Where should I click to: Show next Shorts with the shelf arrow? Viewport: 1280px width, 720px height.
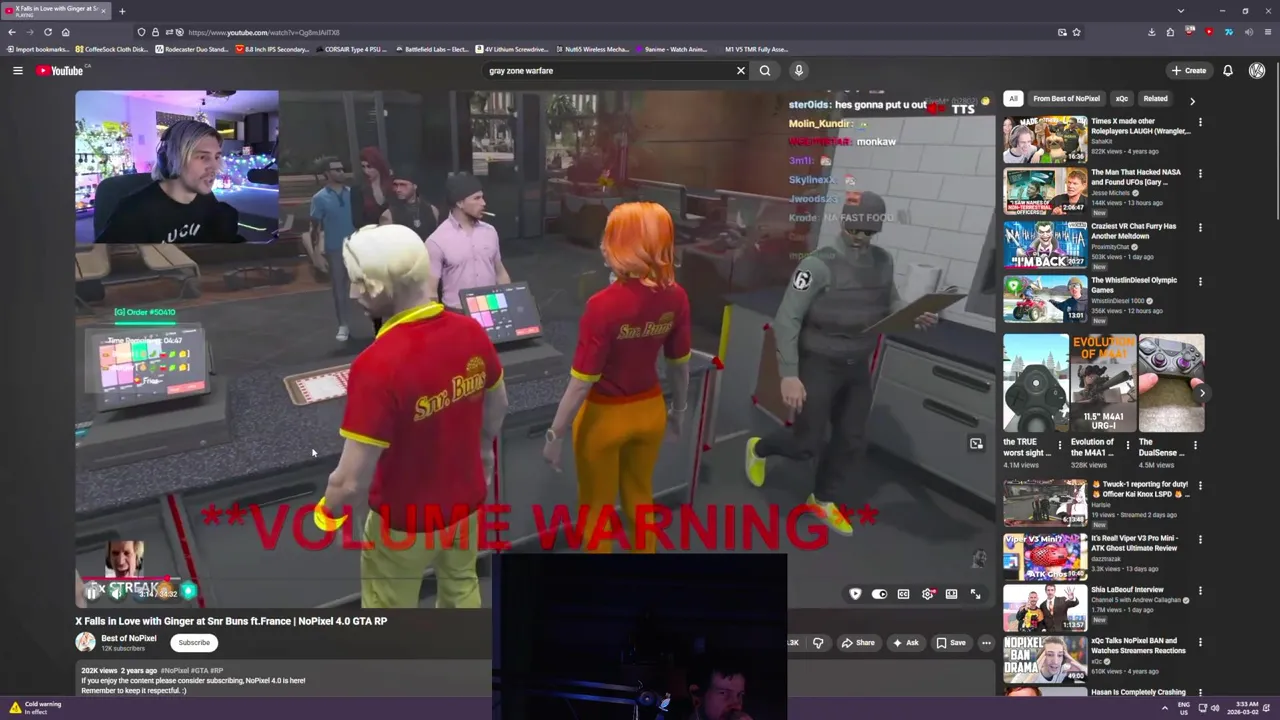pos(1202,393)
